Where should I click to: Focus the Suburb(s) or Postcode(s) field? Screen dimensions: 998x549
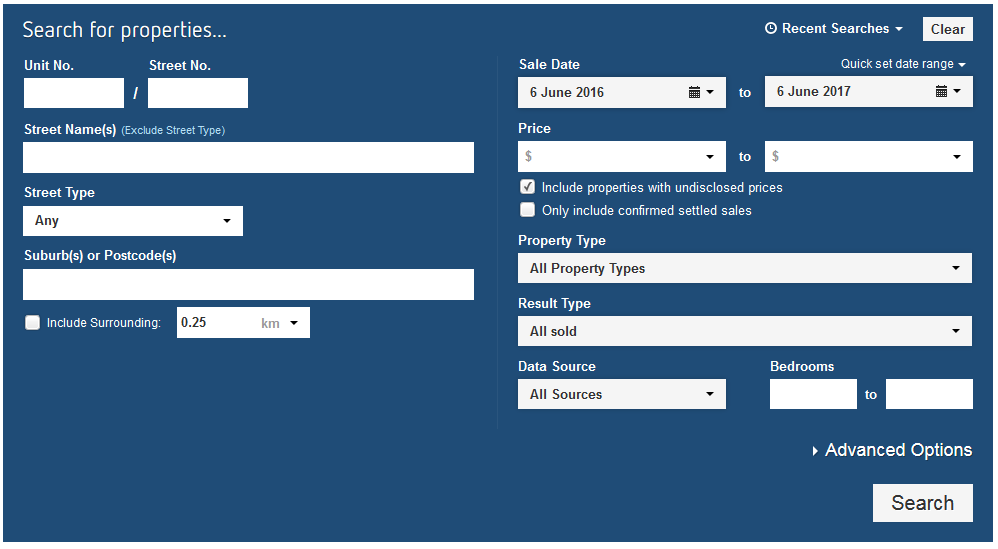coord(248,284)
